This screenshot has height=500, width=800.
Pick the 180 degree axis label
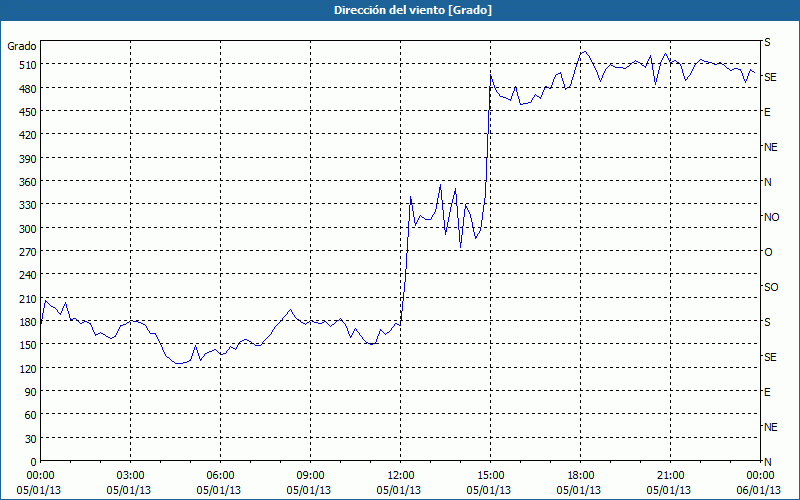tap(29, 322)
